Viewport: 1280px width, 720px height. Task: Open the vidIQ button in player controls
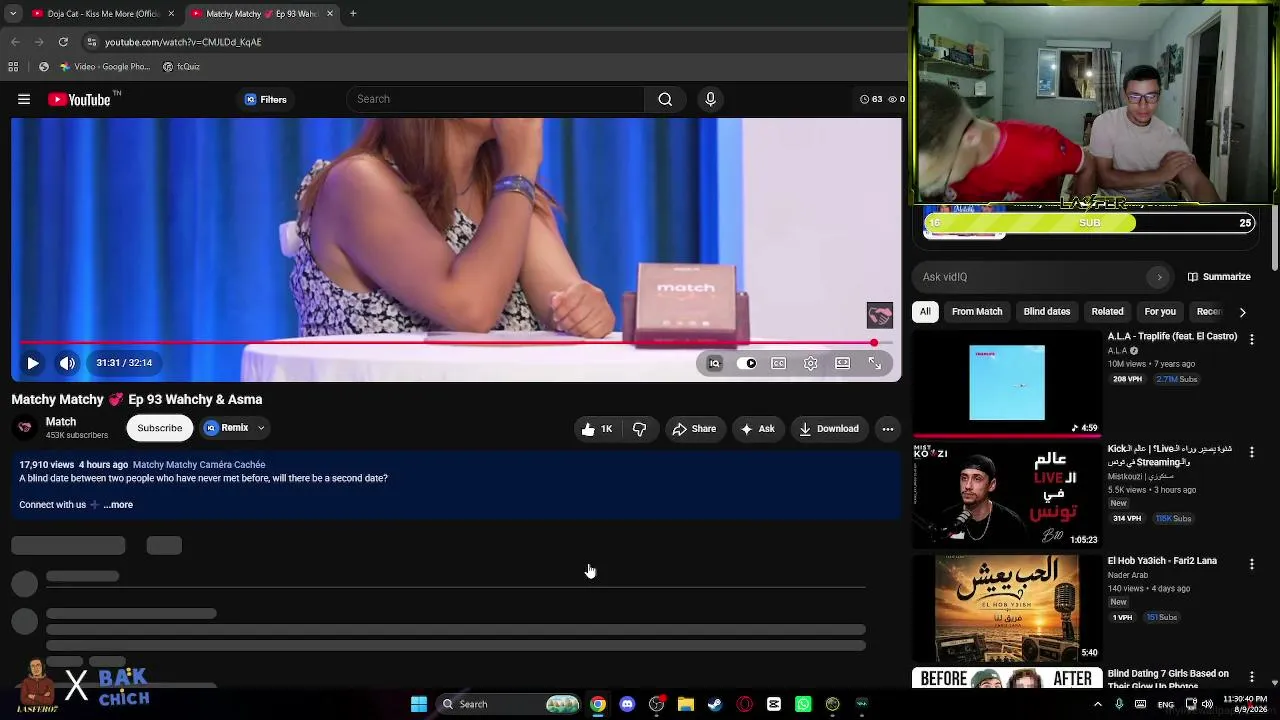[x=714, y=363]
